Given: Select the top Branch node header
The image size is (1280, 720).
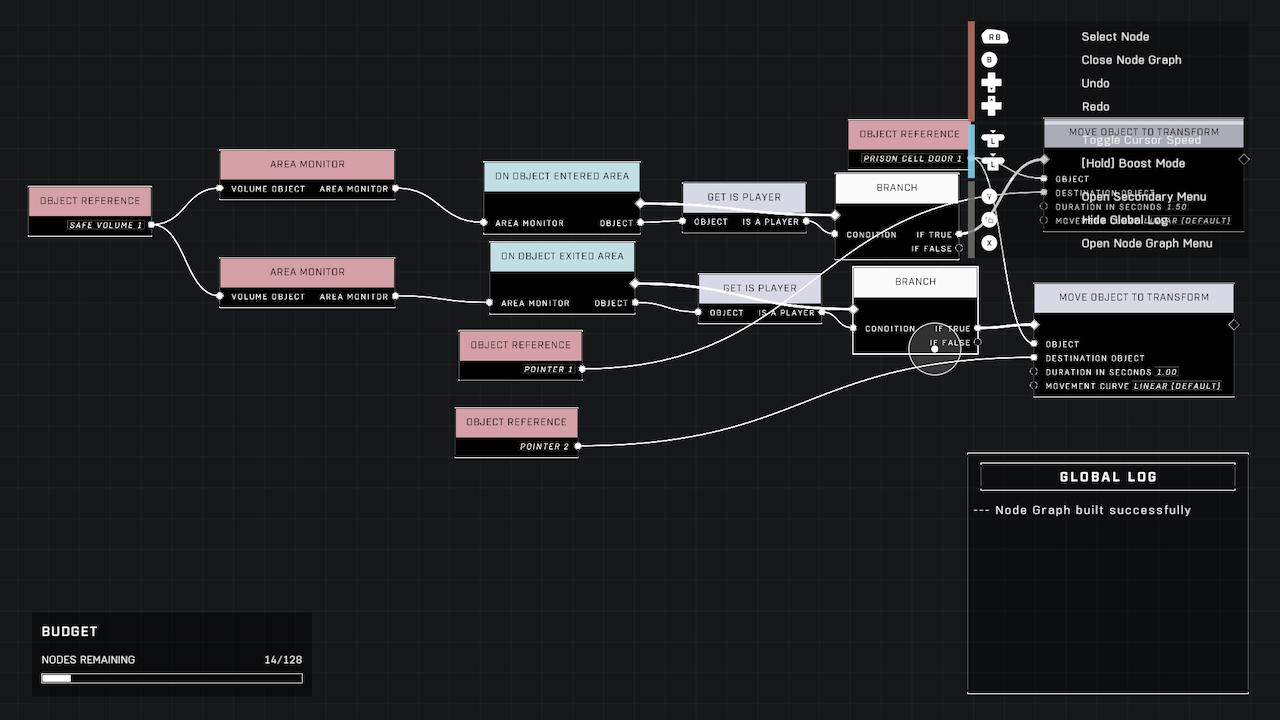Looking at the screenshot, I should [897, 187].
